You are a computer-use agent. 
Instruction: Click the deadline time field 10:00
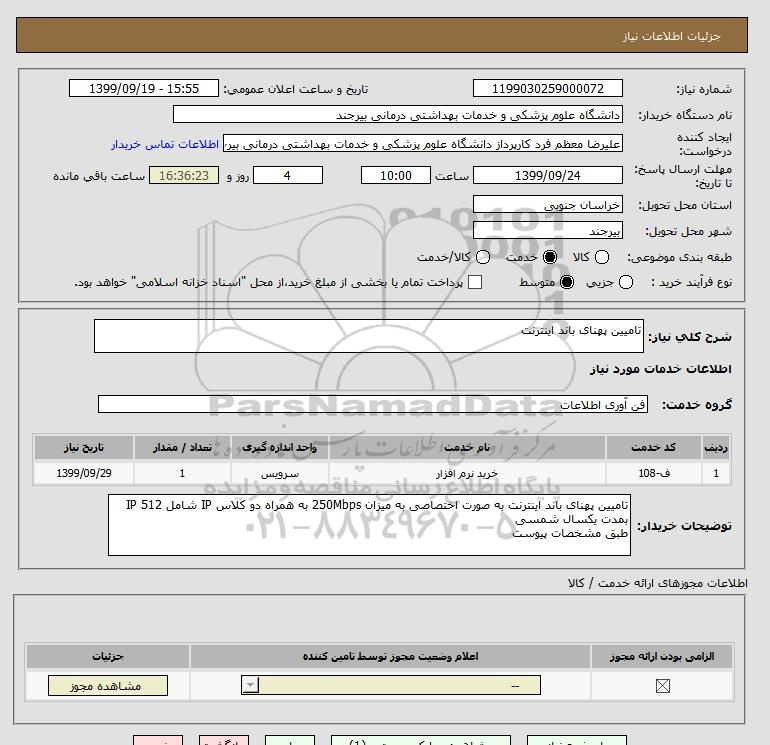396,175
